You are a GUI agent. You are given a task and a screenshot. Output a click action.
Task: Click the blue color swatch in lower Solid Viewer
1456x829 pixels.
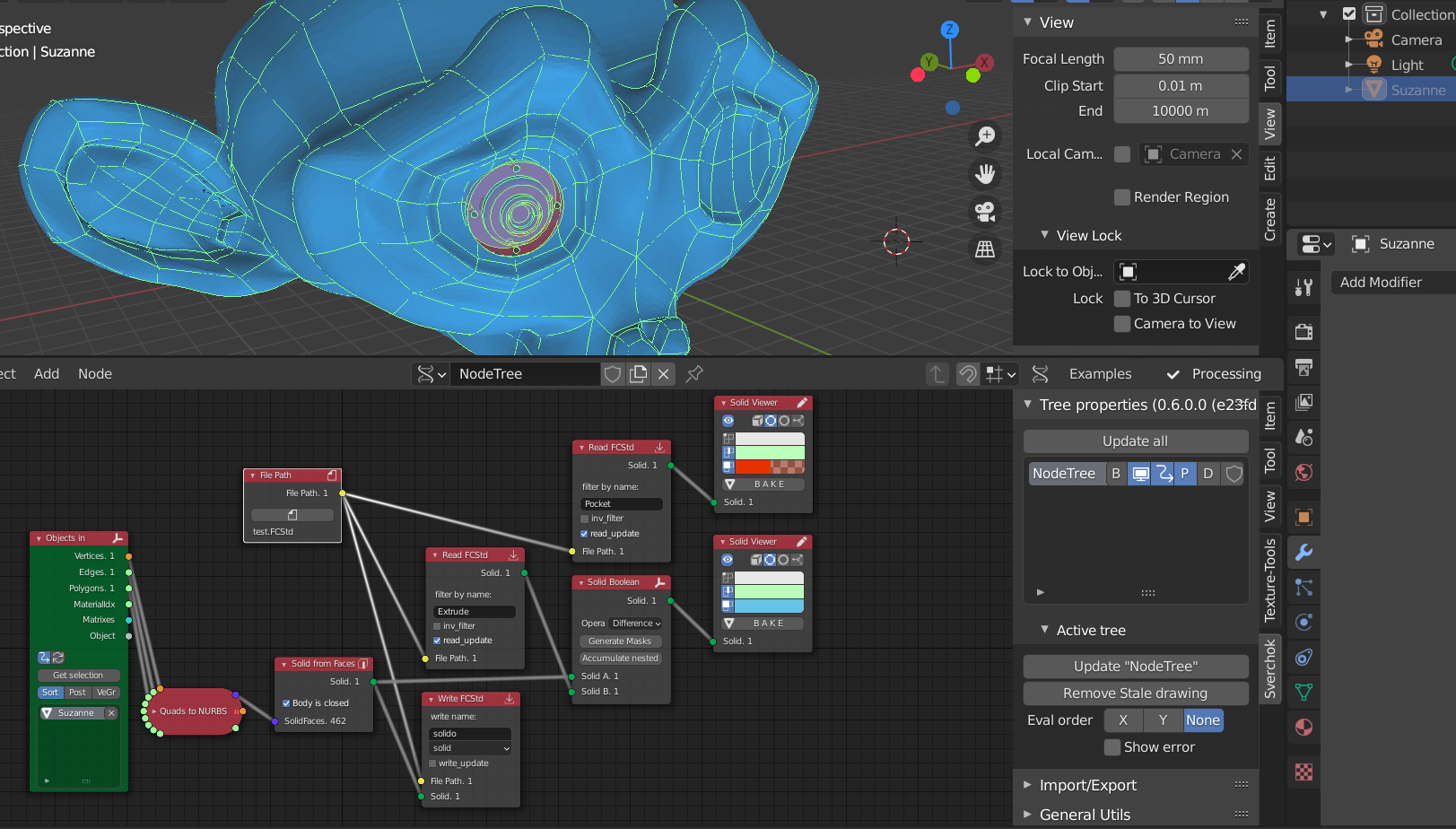(769, 606)
